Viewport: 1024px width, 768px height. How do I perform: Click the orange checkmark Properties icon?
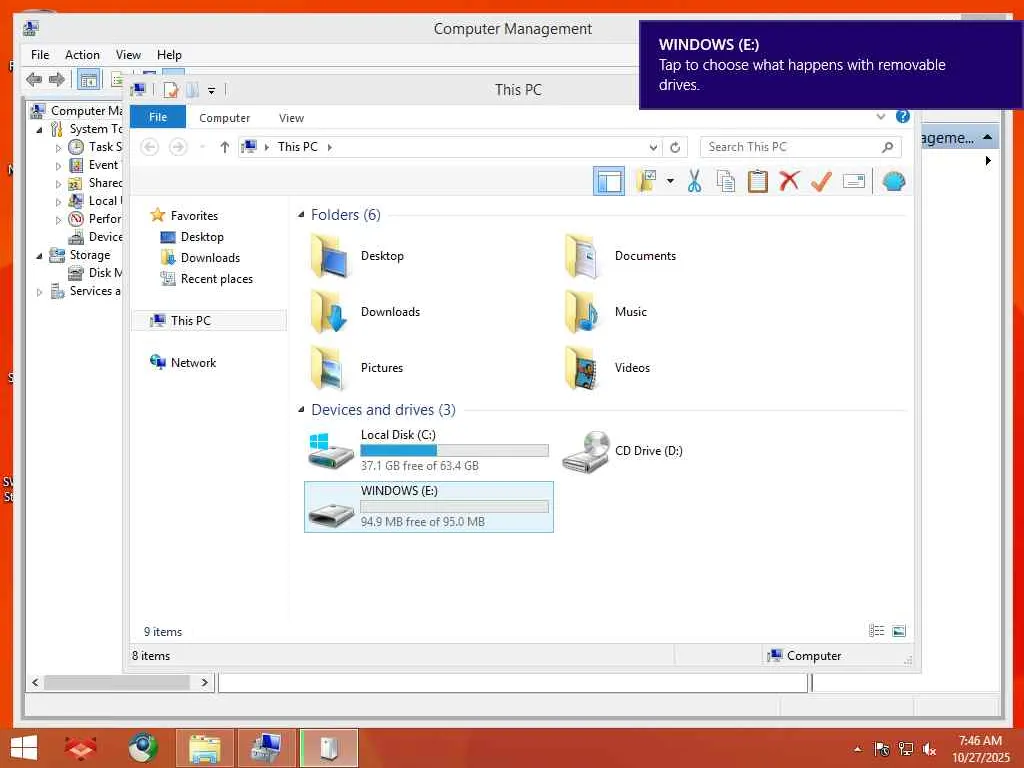click(x=821, y=181)
